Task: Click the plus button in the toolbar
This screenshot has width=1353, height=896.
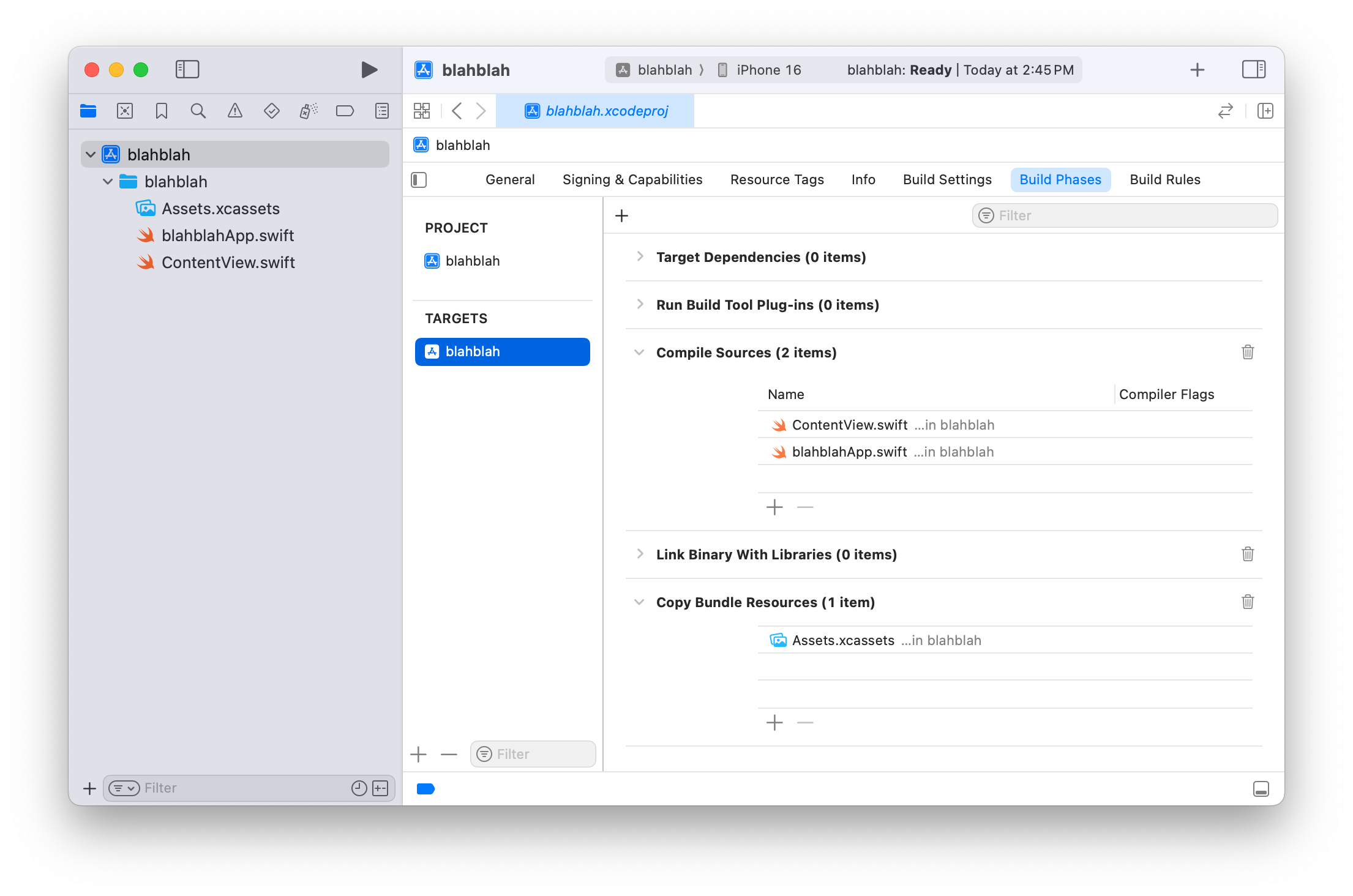Action: 1197,70
